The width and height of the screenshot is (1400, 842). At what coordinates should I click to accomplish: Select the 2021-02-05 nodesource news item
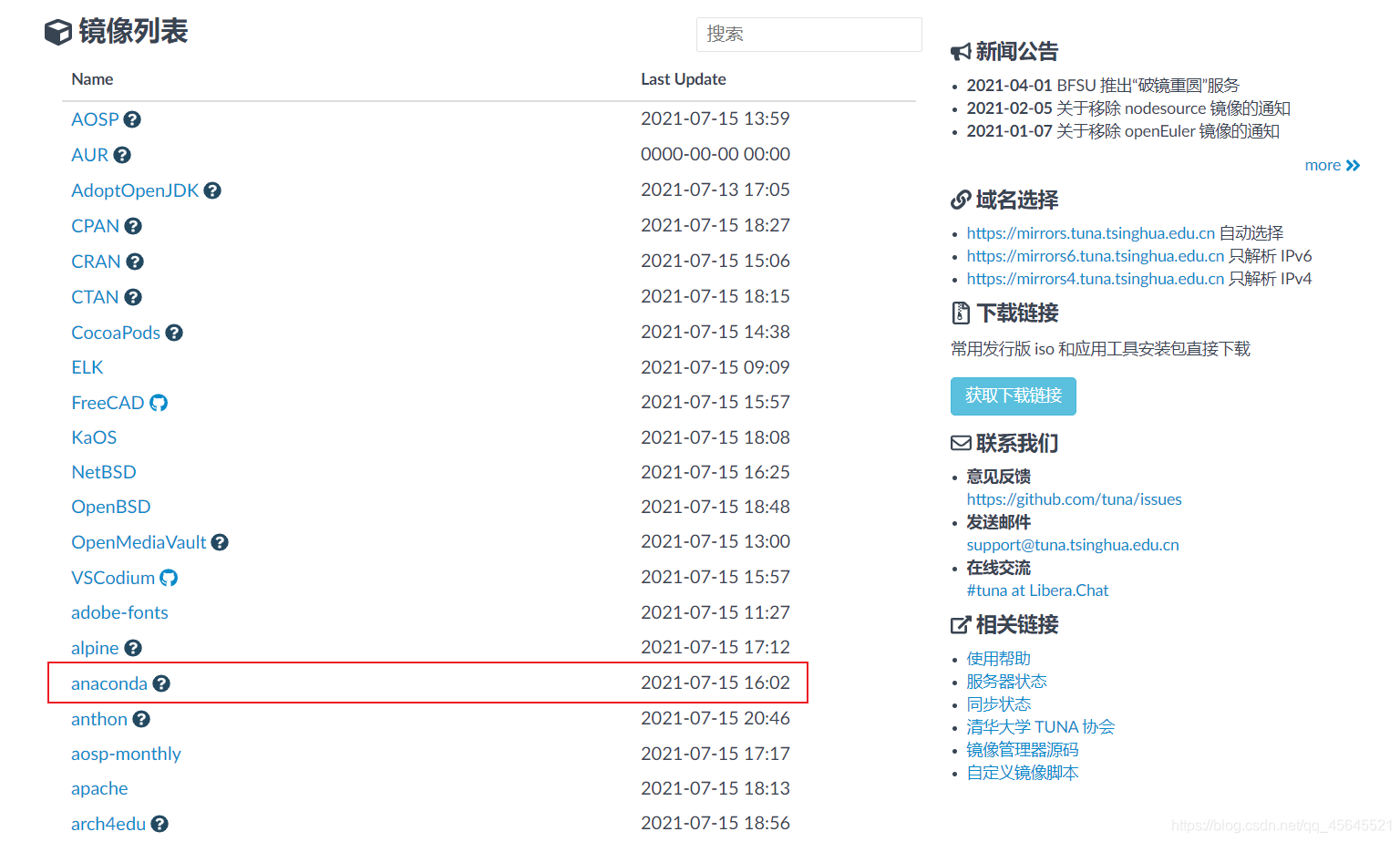[1128, 108]
